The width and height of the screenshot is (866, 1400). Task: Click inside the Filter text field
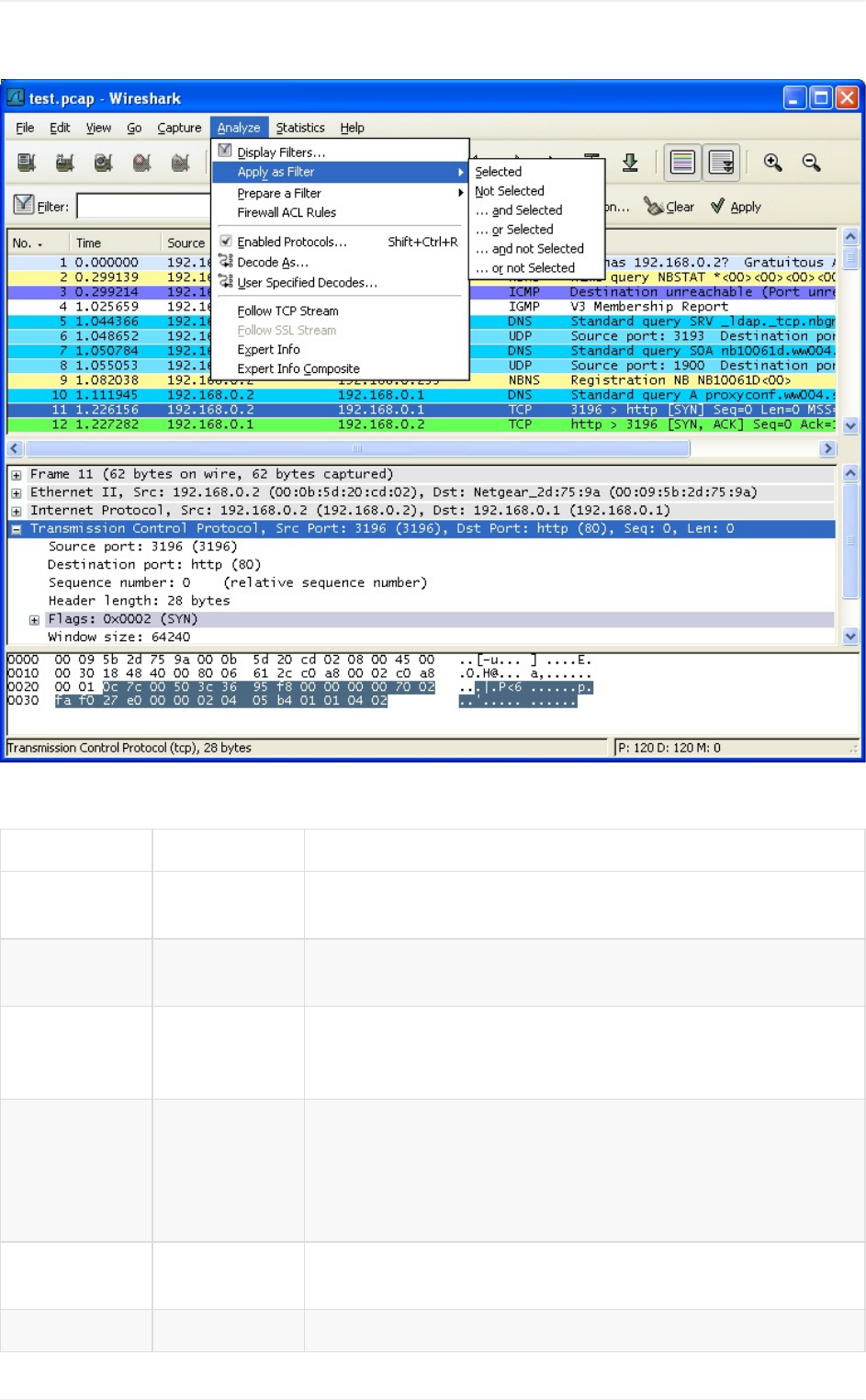click(x=144, y=206)
